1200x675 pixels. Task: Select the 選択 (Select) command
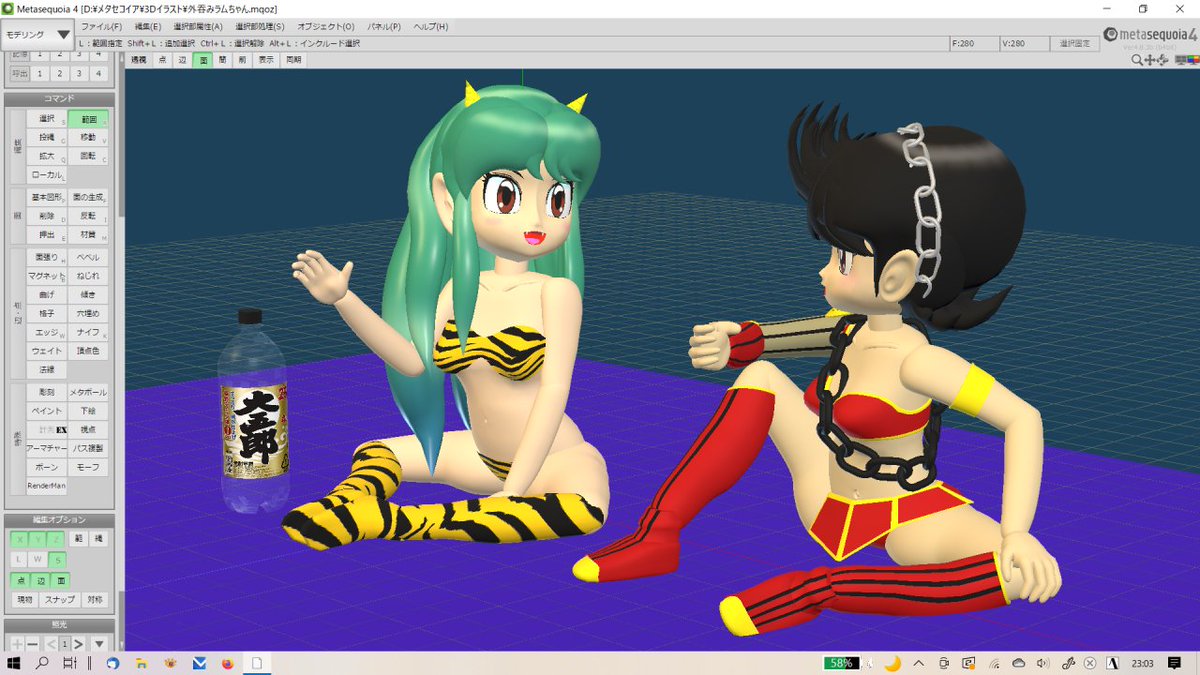46,119
